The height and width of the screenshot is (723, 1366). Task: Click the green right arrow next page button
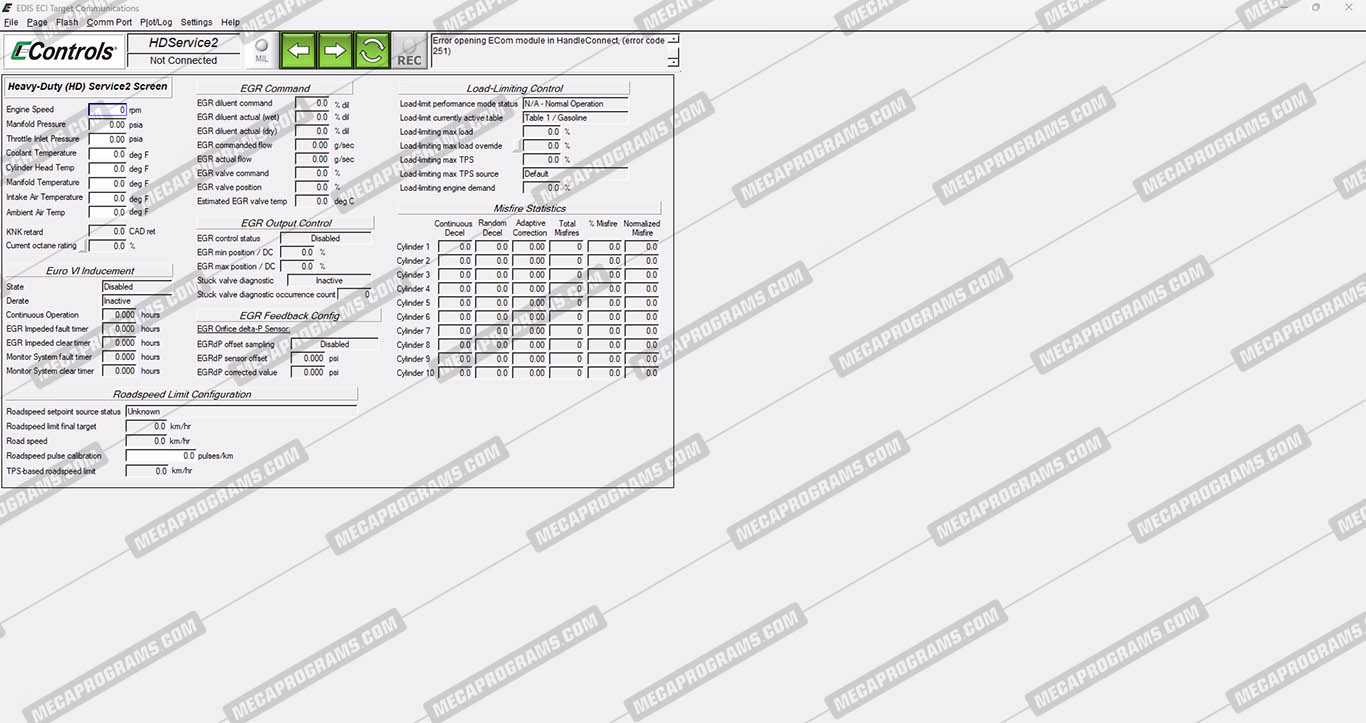point(335,50)
